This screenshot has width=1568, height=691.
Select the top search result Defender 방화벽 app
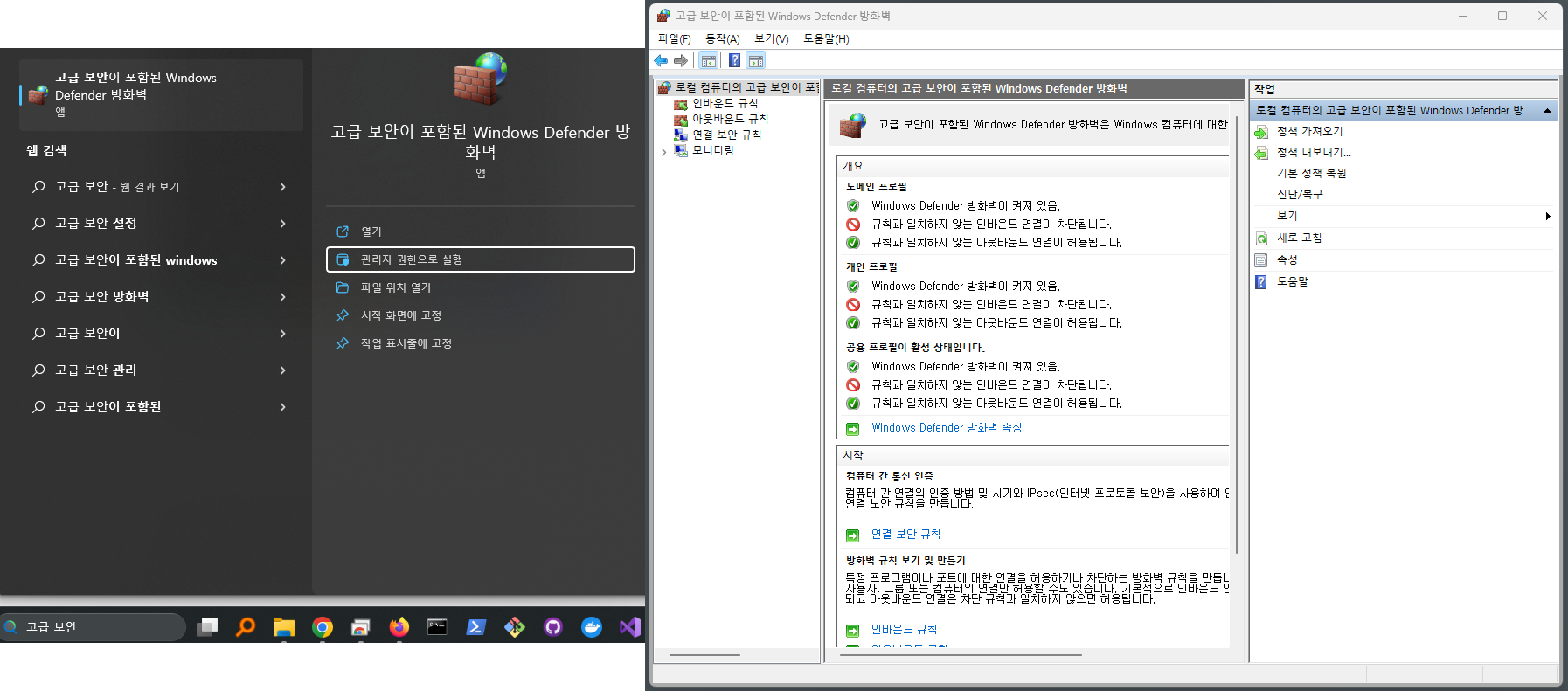(x=161, y=94)
